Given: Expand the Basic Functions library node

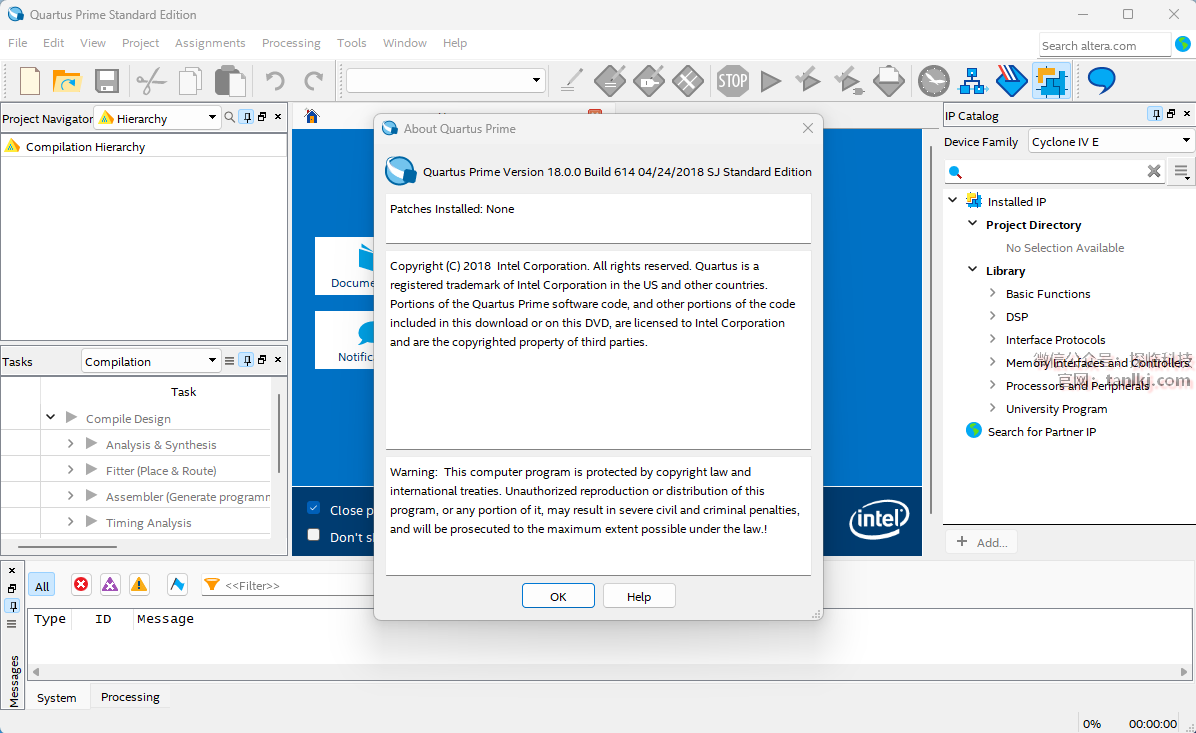Looking at the screenshot, I should tap(992, 293).
